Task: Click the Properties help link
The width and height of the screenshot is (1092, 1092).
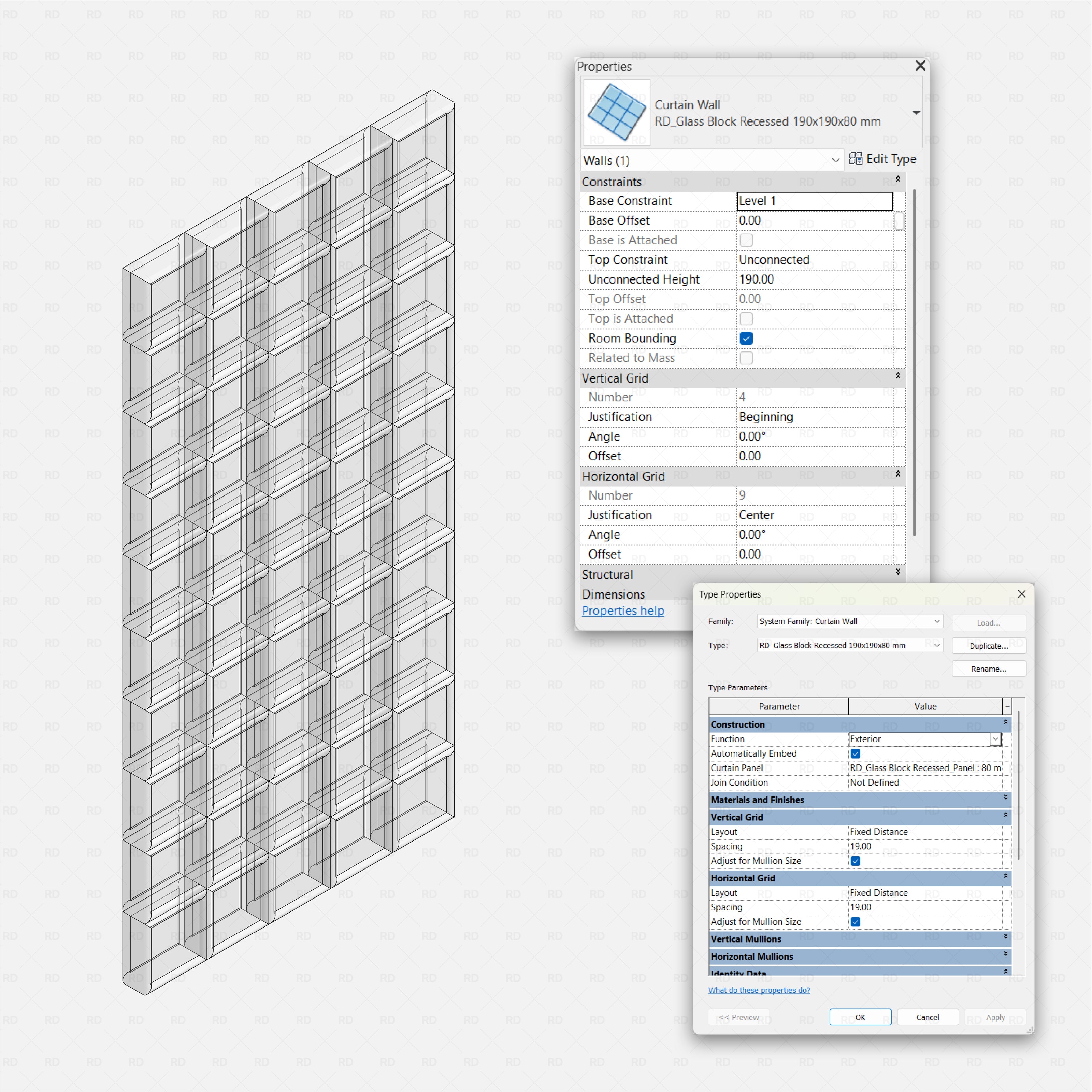Action: tap(622, 610)
